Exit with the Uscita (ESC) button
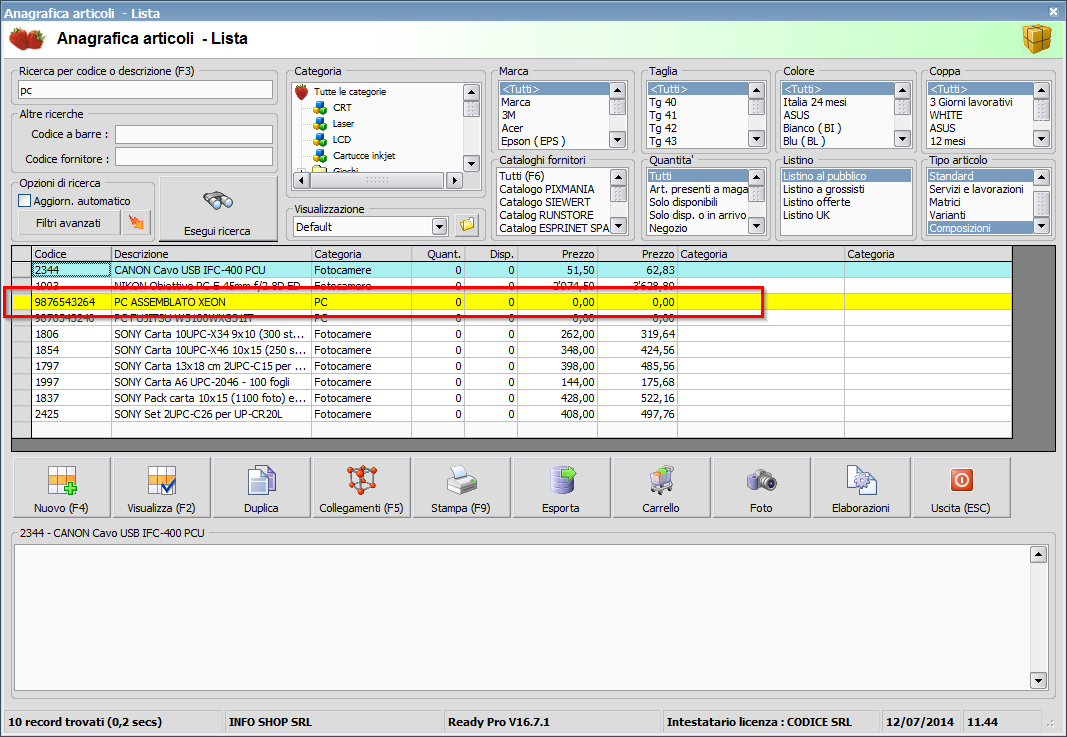This screenshot has width=1067, height=737. pos(961,487)
